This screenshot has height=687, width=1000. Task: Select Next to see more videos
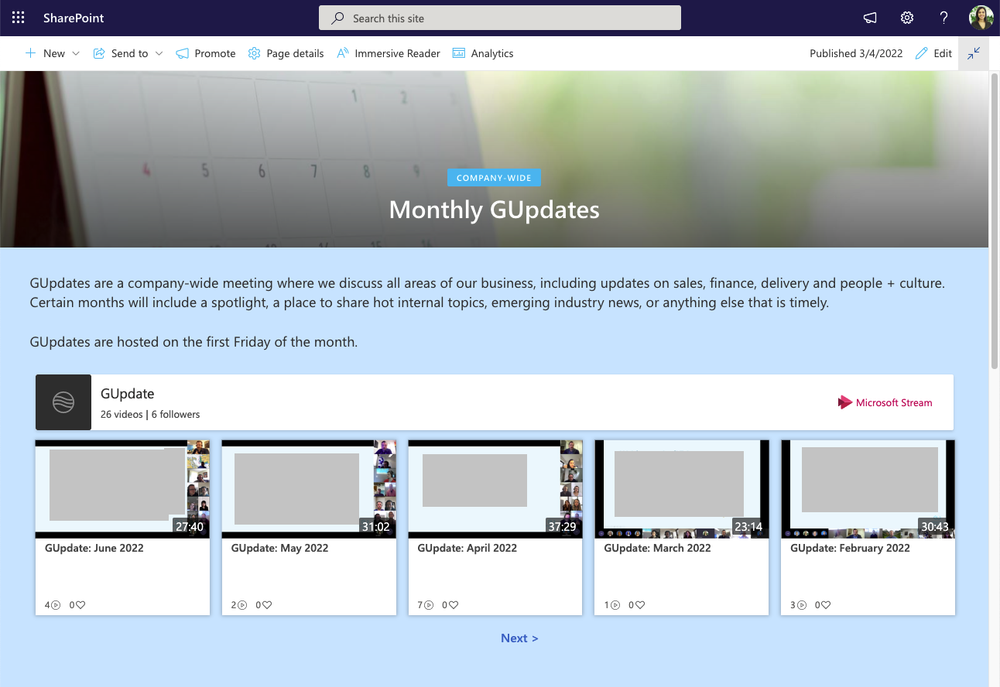tap(519, 637)
